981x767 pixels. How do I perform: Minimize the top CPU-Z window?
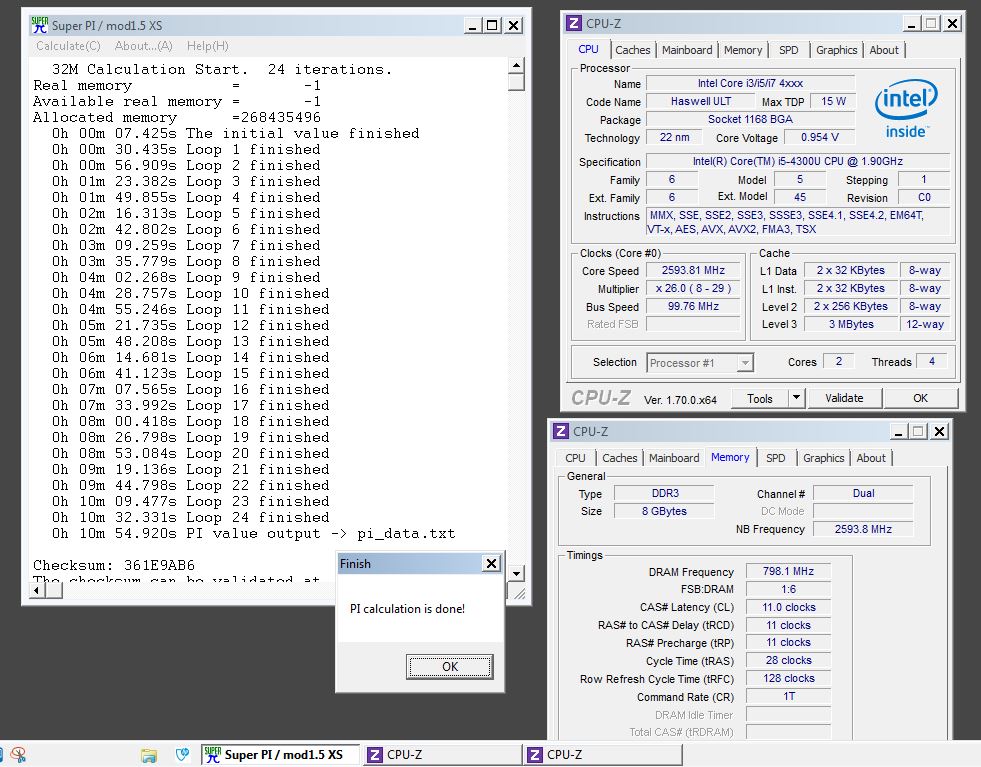911,24
